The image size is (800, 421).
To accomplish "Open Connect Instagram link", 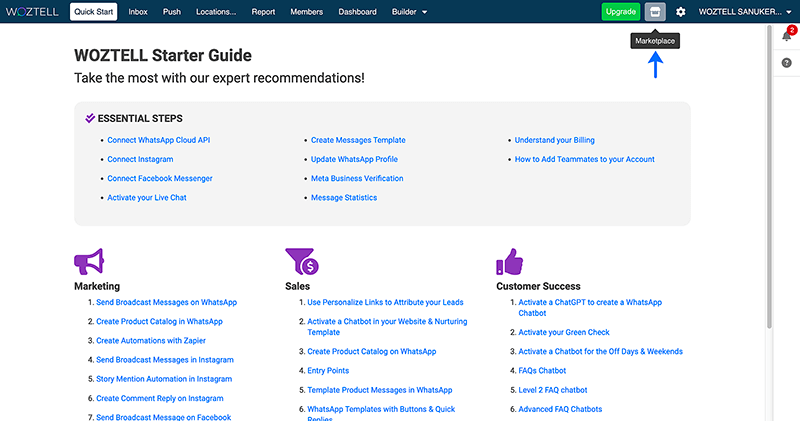I will coord(140,159).
